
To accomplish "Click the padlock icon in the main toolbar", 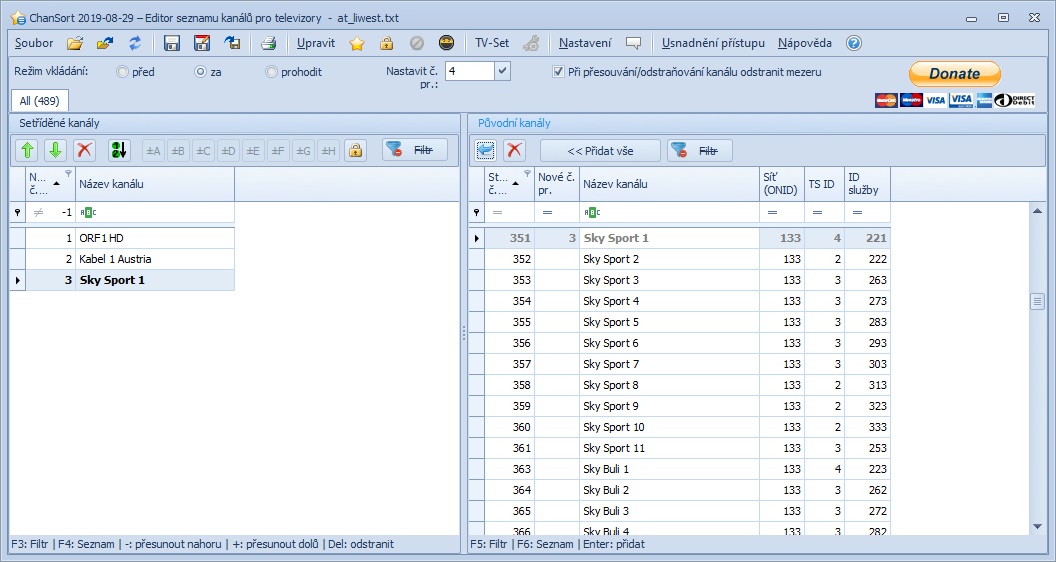I will click(x=386, y=43).
